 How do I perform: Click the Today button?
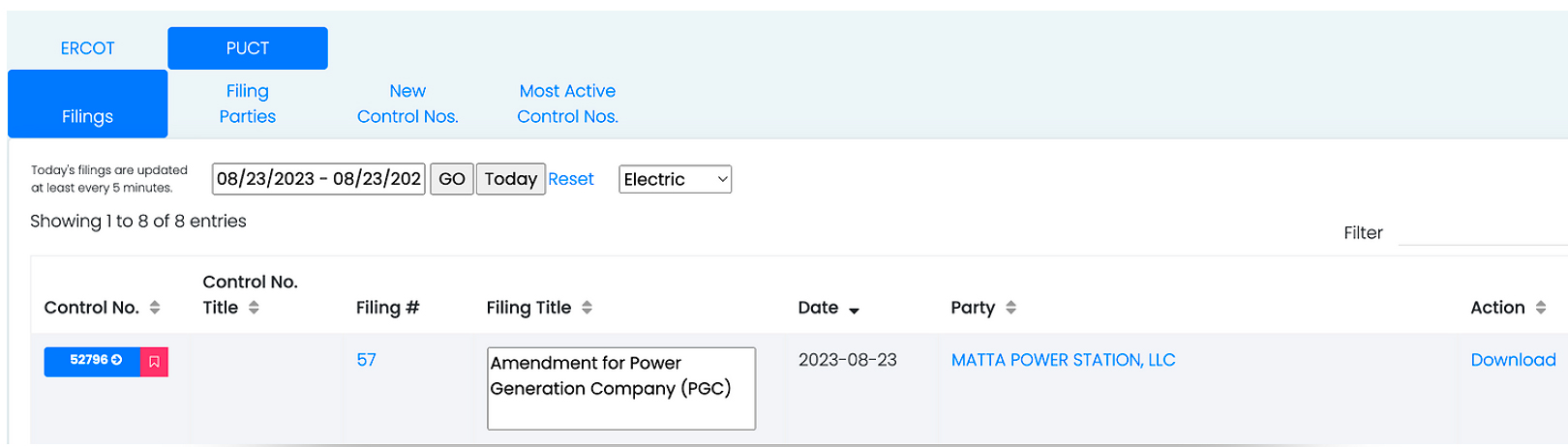511,179
